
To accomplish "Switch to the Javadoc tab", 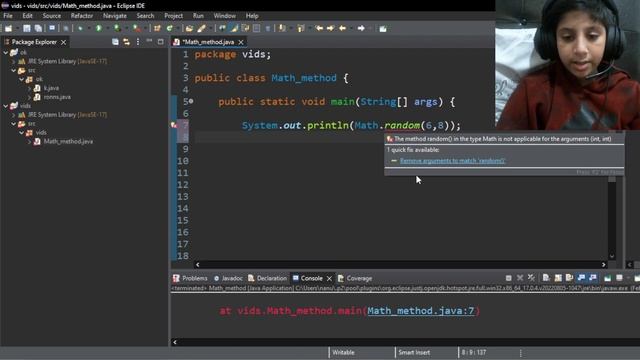I will pyautogui.click(x=228, y=278).
